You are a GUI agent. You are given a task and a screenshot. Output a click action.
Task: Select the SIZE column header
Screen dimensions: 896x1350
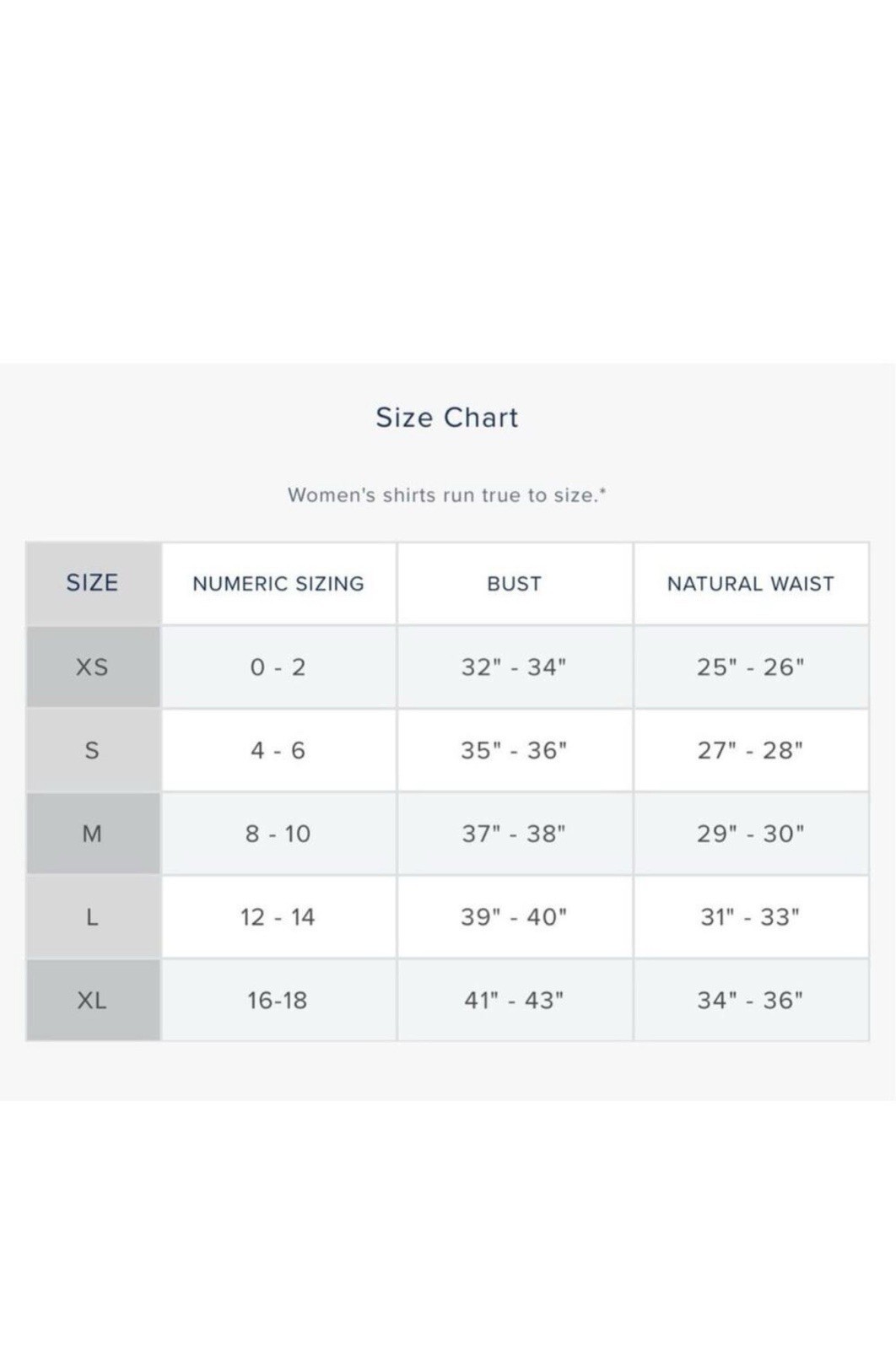pos(93,583)
